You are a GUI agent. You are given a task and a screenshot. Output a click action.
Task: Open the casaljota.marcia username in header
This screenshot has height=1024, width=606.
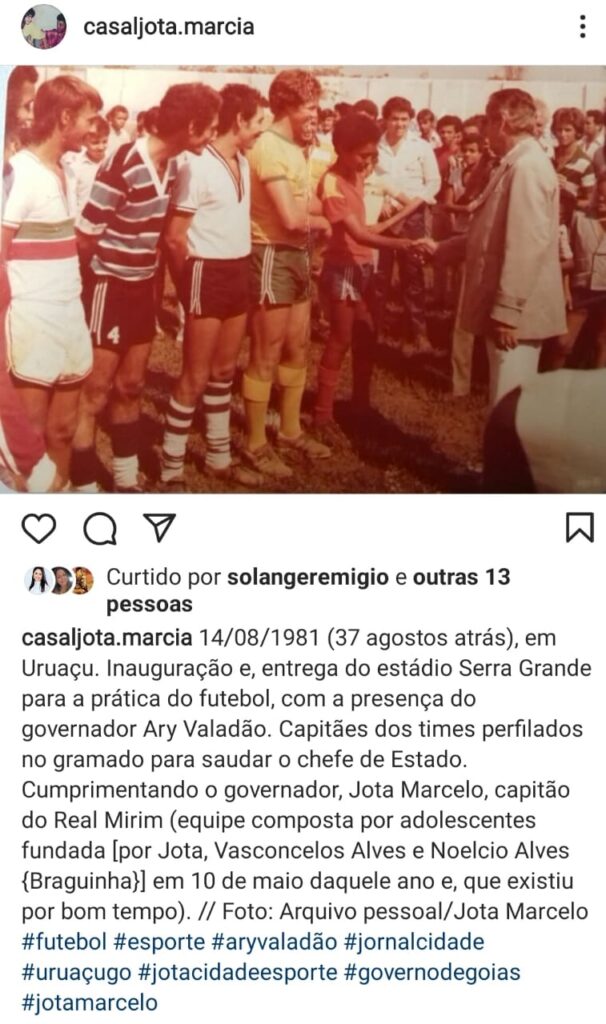coord(168,27)
